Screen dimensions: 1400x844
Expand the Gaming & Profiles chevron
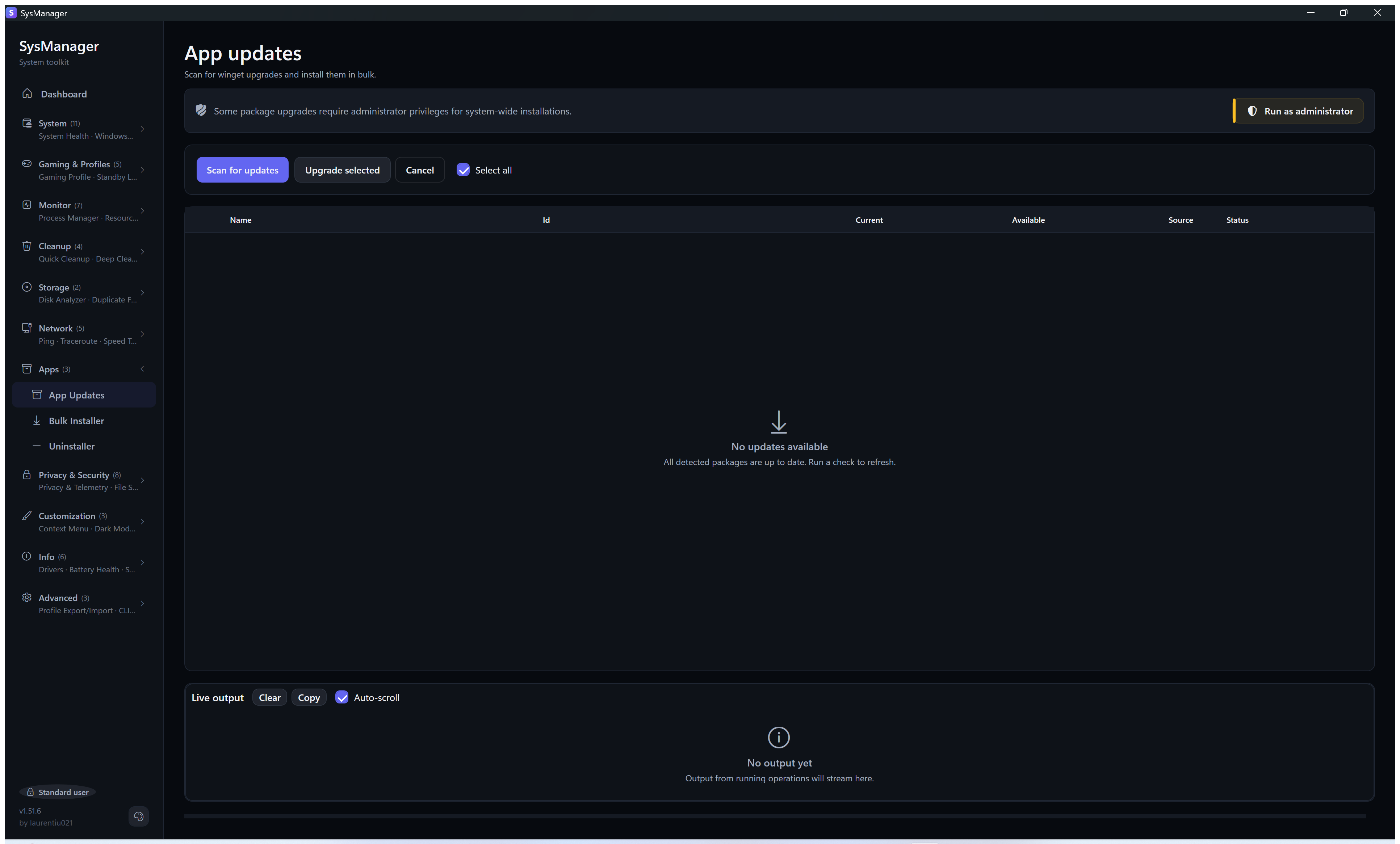click(x=143, y=170)
